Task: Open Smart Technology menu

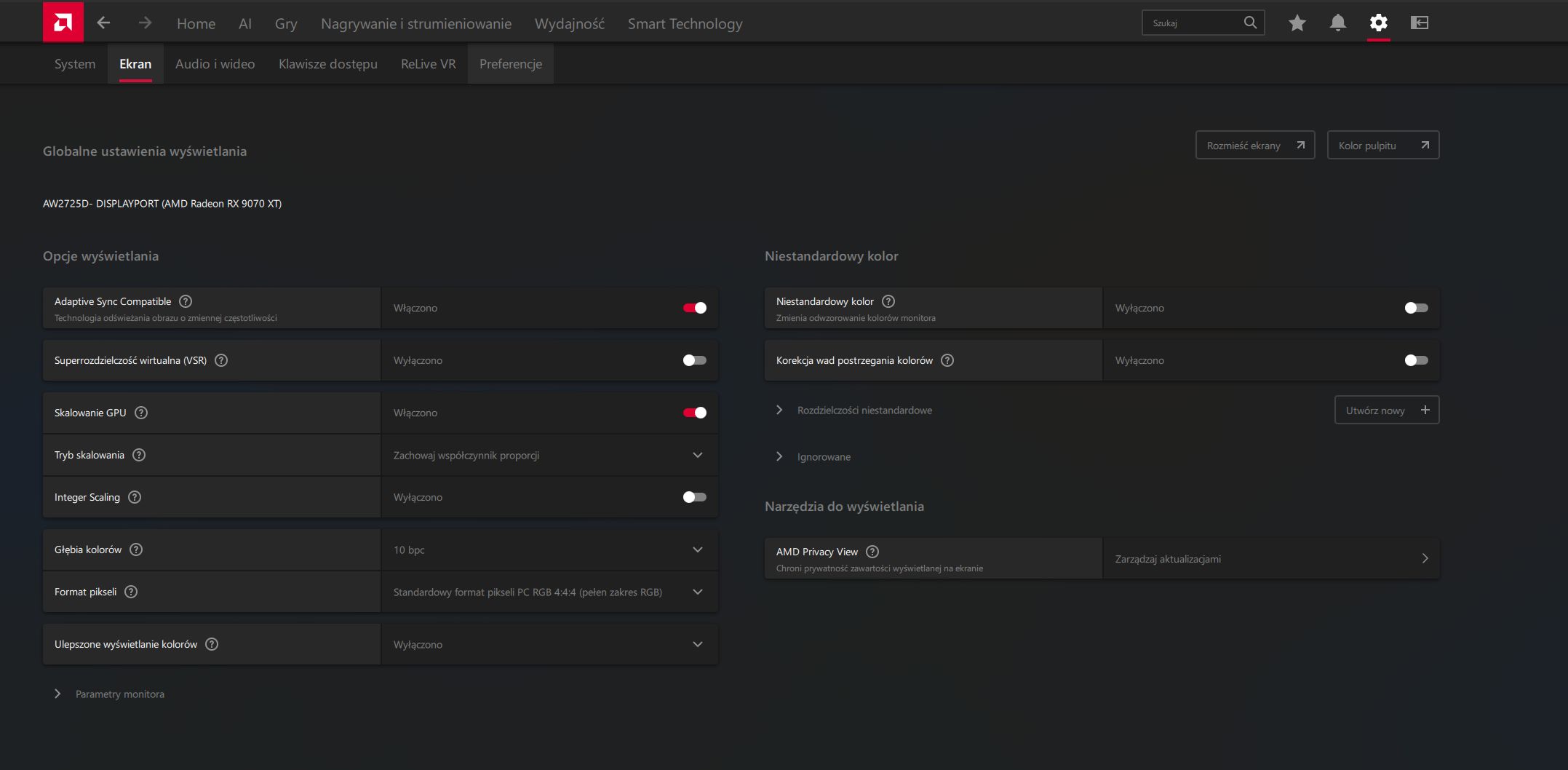Action: [685, 23]
